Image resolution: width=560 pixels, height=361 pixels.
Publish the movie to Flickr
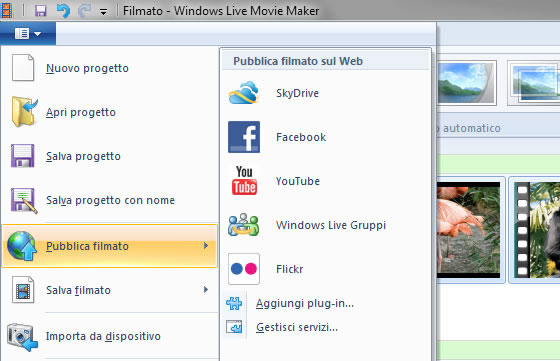[326, 269]
